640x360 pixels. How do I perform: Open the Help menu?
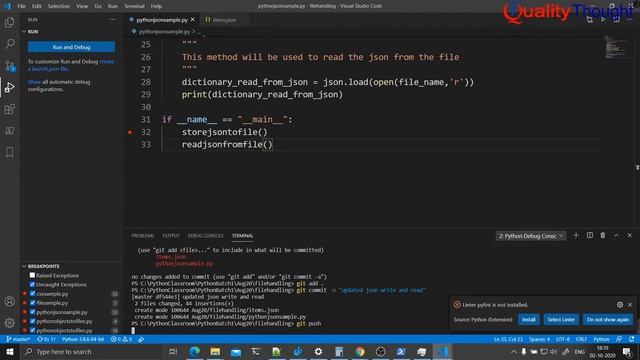tap(156, 6)
